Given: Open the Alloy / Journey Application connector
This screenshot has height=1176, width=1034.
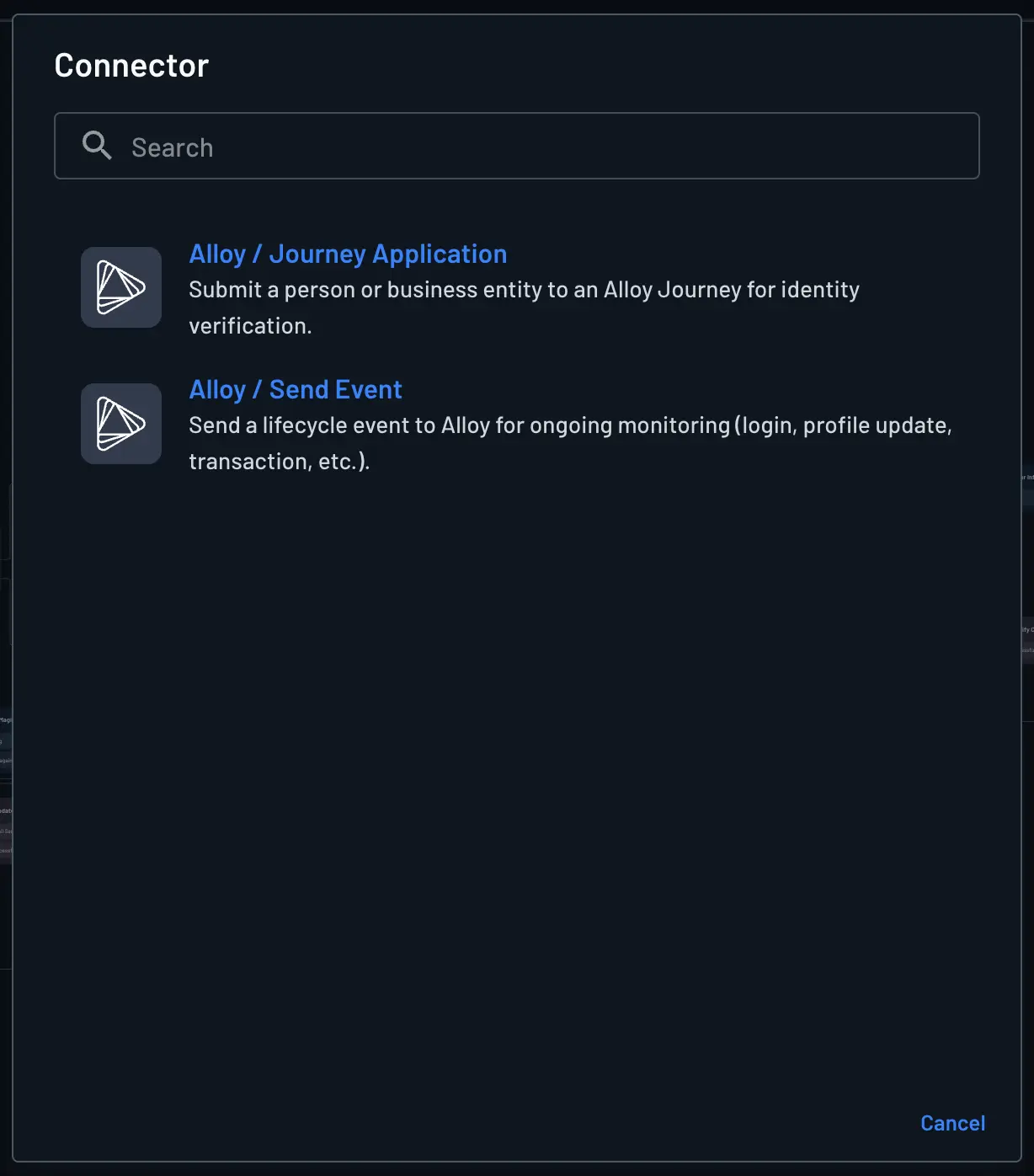Looking at the screenshot, I should pyautogui.click(x=348, y=254).
